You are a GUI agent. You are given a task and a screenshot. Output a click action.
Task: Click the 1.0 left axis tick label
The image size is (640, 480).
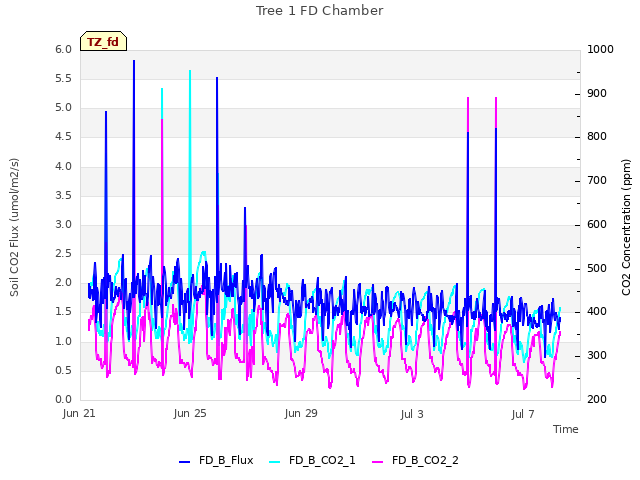63,341
